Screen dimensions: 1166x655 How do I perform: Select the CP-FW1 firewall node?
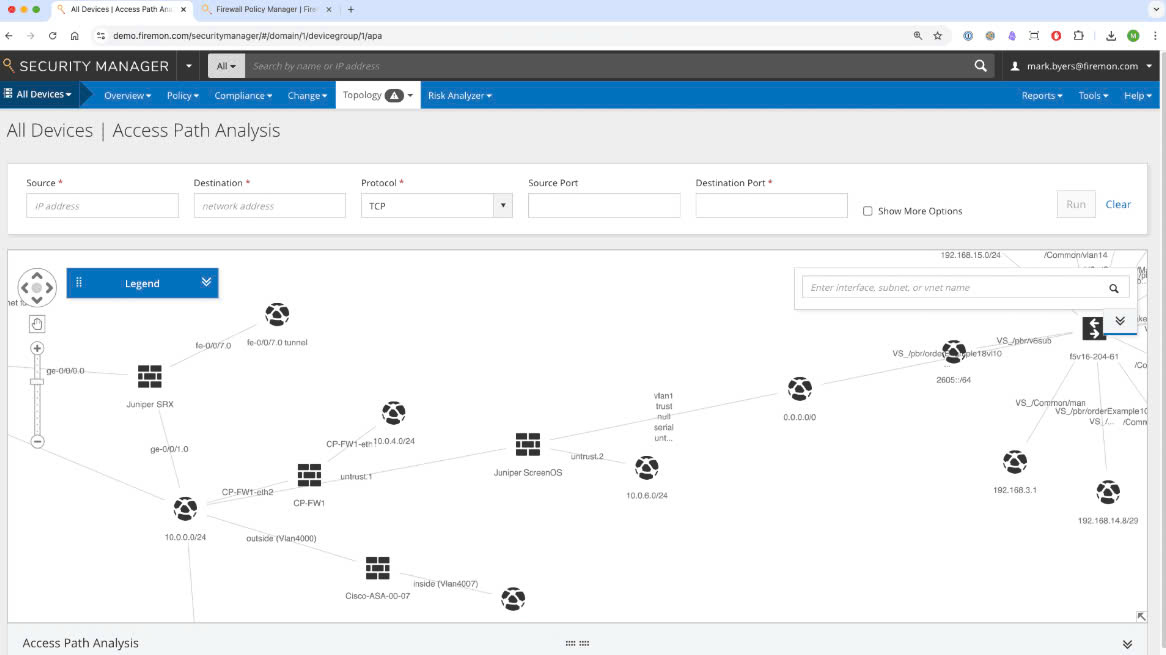pos(309,475)
